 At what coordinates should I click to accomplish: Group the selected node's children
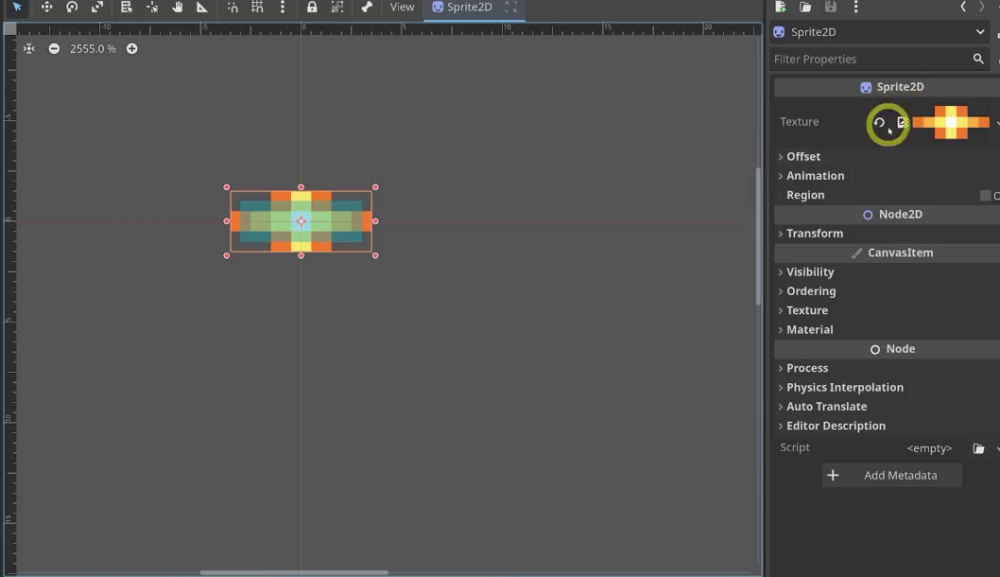[337, 7]
